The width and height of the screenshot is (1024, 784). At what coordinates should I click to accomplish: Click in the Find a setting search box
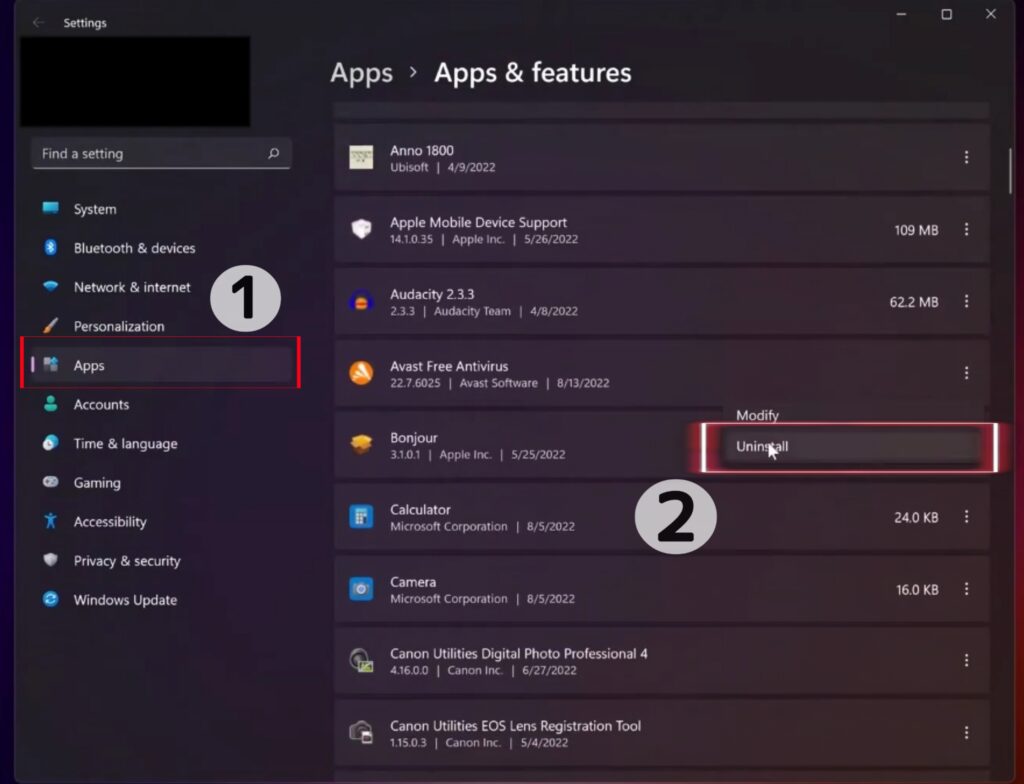[161, 154]
